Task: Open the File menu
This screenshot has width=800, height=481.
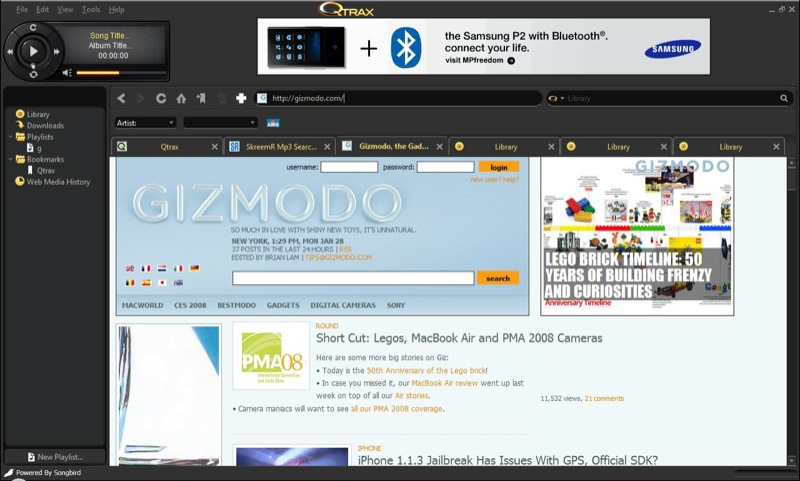Action: (22, 9)
